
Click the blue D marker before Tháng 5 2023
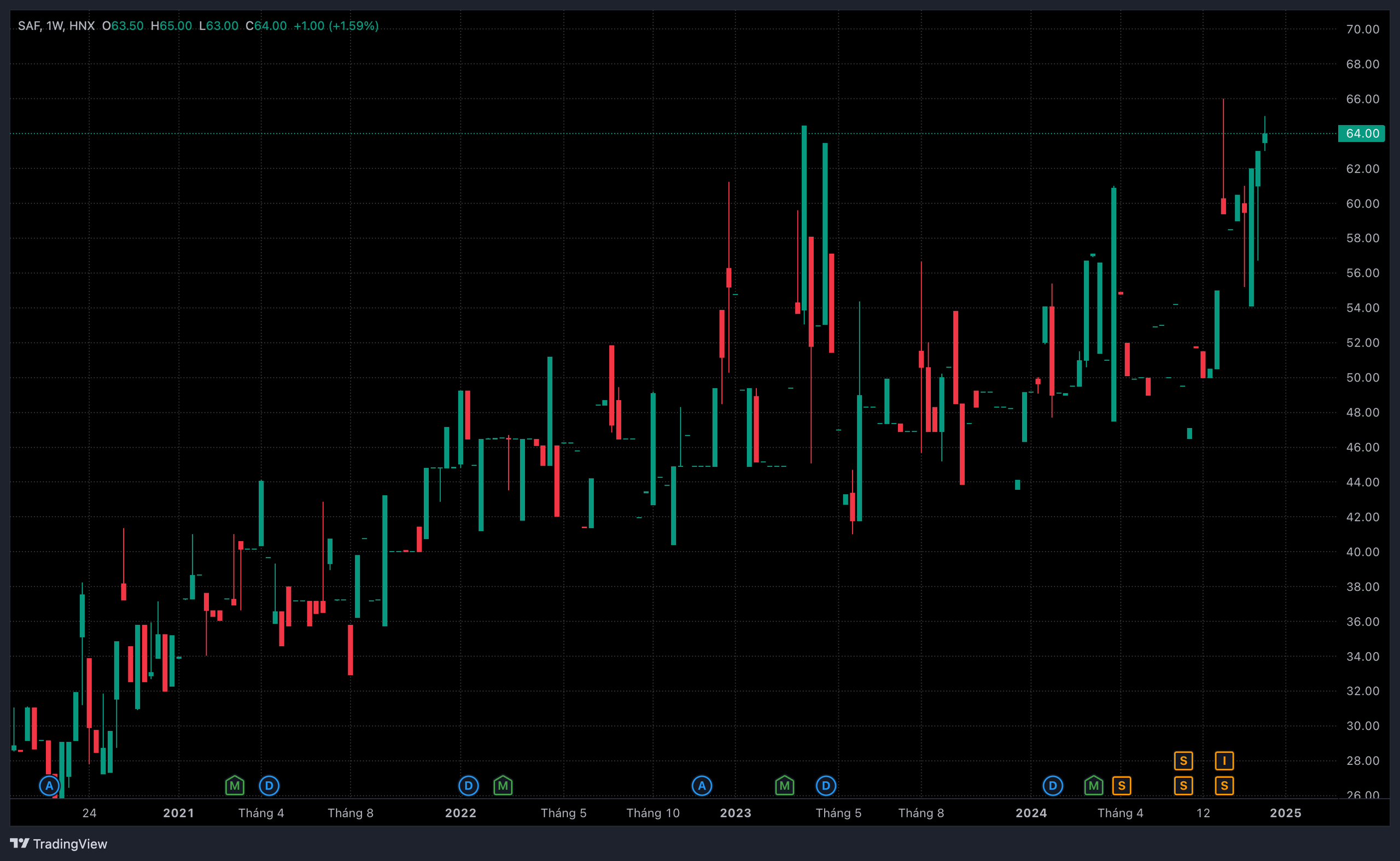pyautogui.click(x=826, y=786)
